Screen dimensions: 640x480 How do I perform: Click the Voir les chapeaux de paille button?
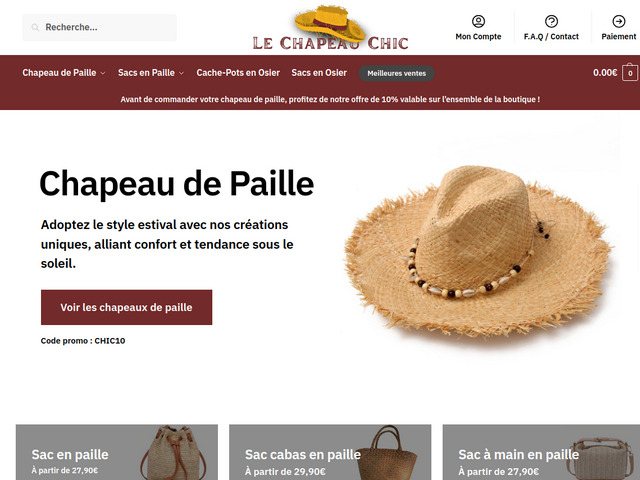(127, 307)
